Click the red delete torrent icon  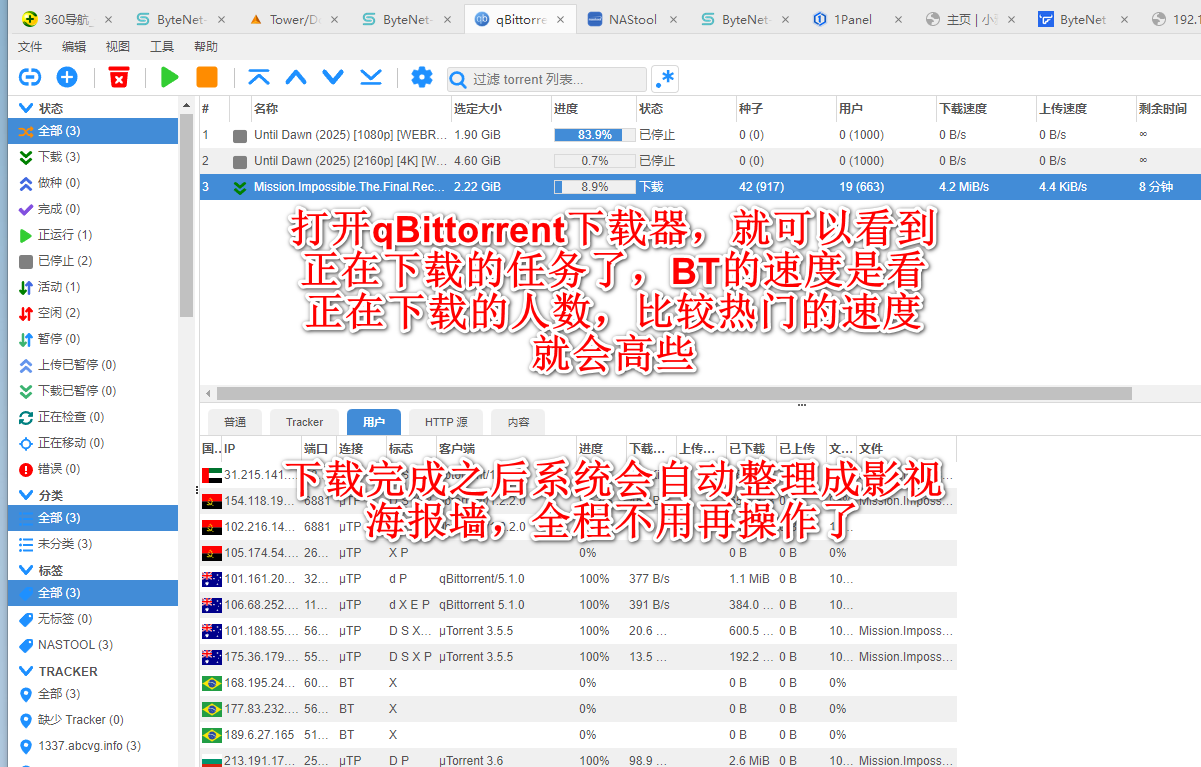(119, 78)
